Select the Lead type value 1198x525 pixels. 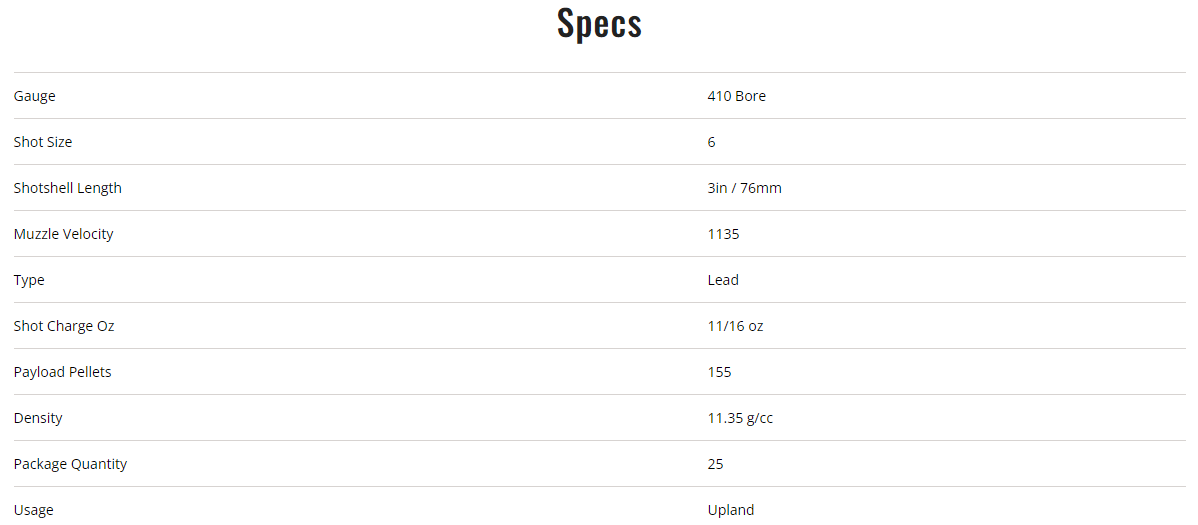[x=723, y=280]
